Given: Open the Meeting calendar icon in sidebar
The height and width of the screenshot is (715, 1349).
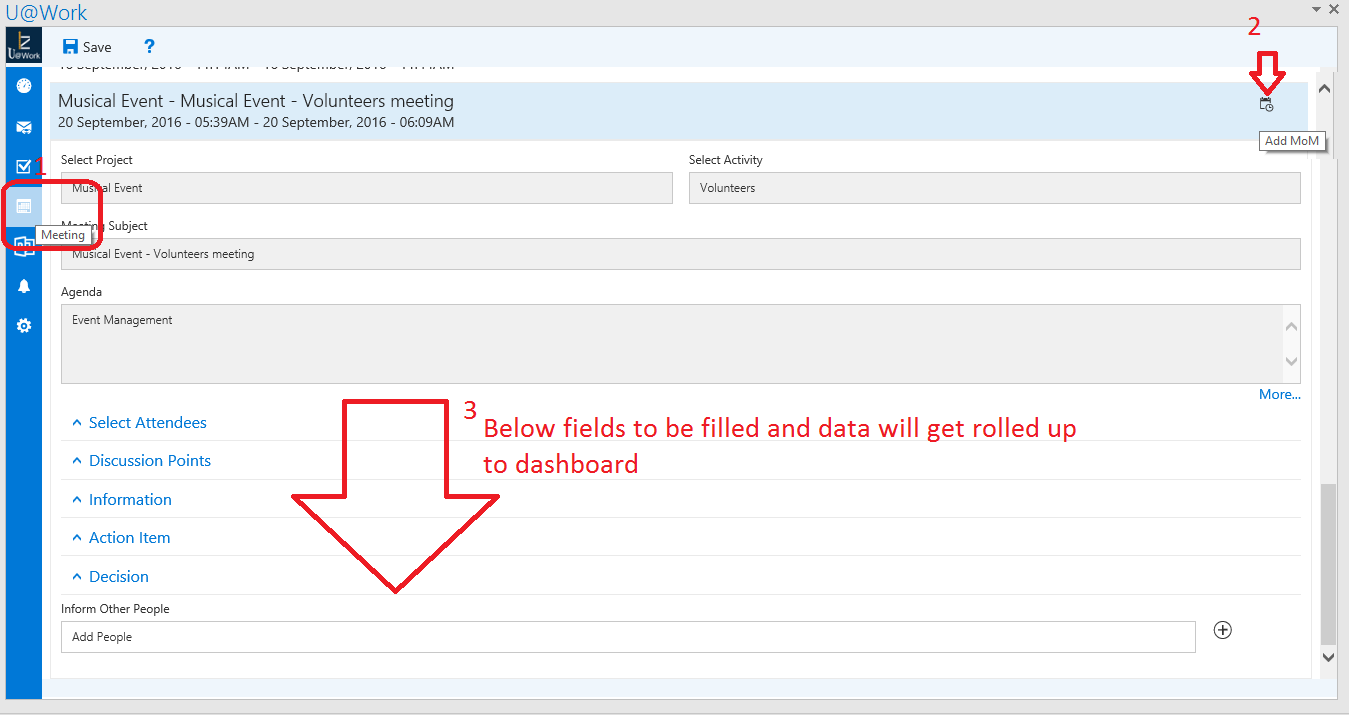Looking at the screenshot, I should 24,206.
